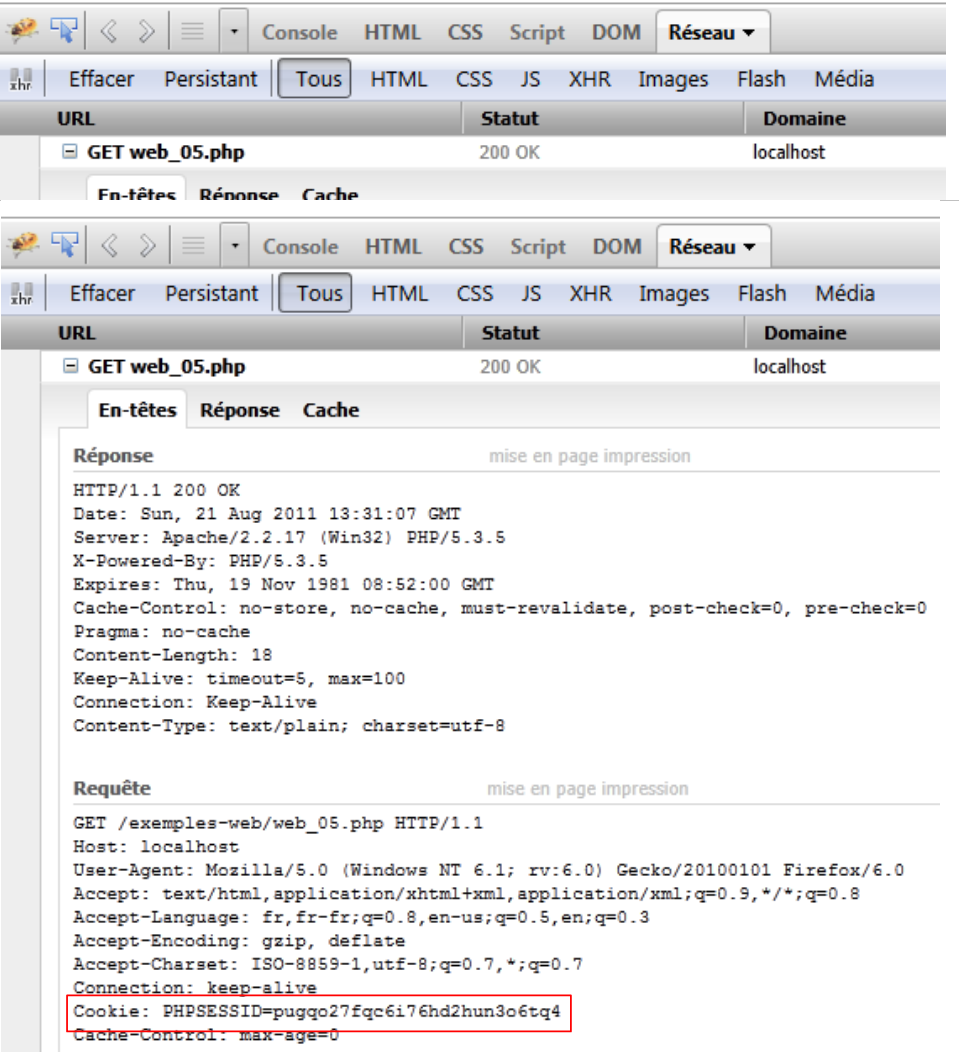The width and height of the screenshot is (959, 1052).
Task: Enable the Tous filter in lower Réseau panel
Action: pos(319,294)
